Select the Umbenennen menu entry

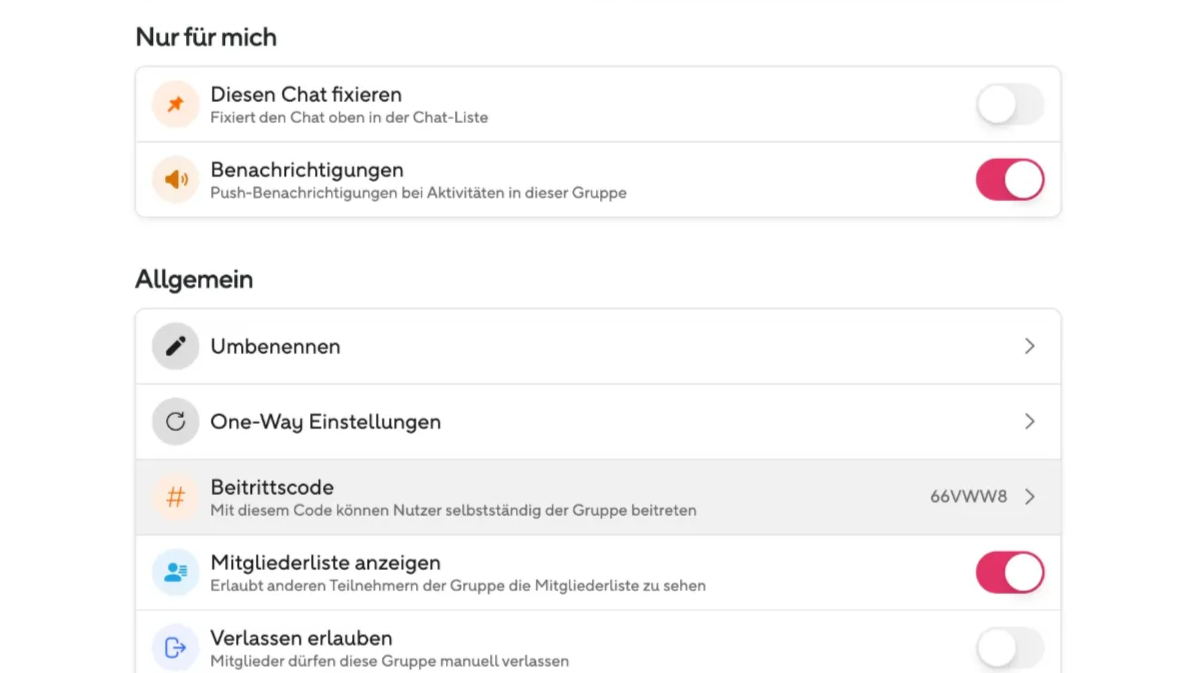click(x=598, y=346)
